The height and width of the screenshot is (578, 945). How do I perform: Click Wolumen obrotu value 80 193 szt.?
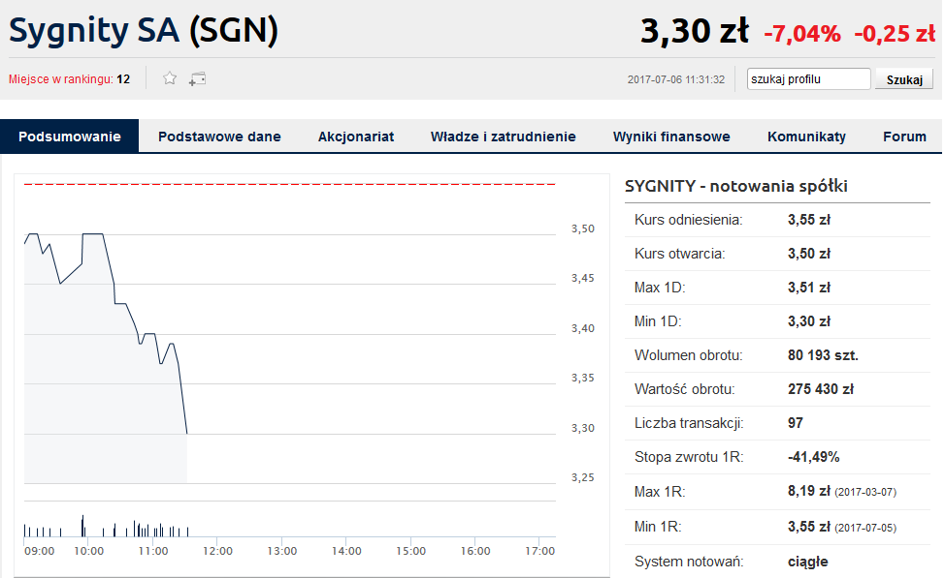tap(823, 356)
